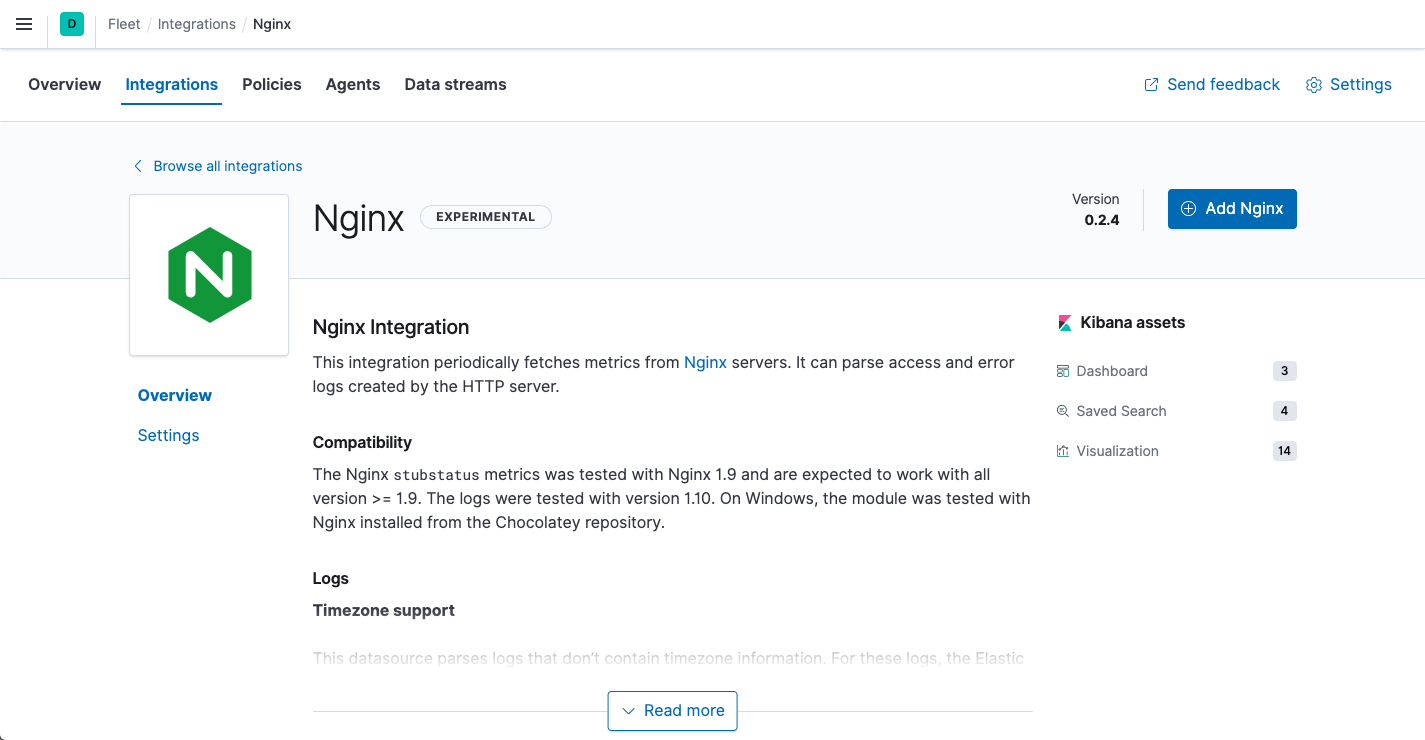Screen dimensions: 1425x740
Task: Expand the Read more section
Action: coord(672,710)
